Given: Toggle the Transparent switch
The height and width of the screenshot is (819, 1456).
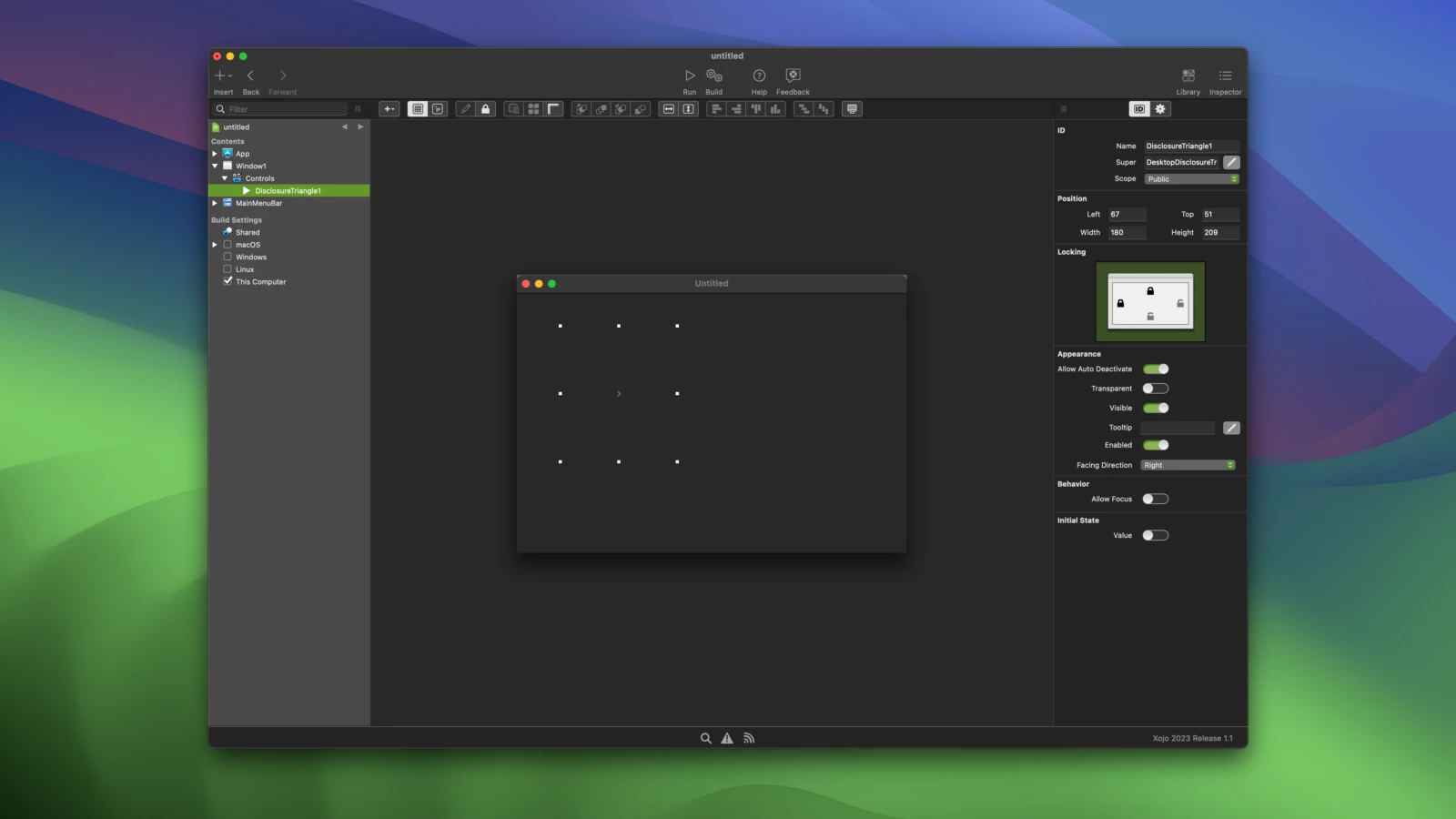Looking at the screenshot, I should click(x=1156, y=389).
